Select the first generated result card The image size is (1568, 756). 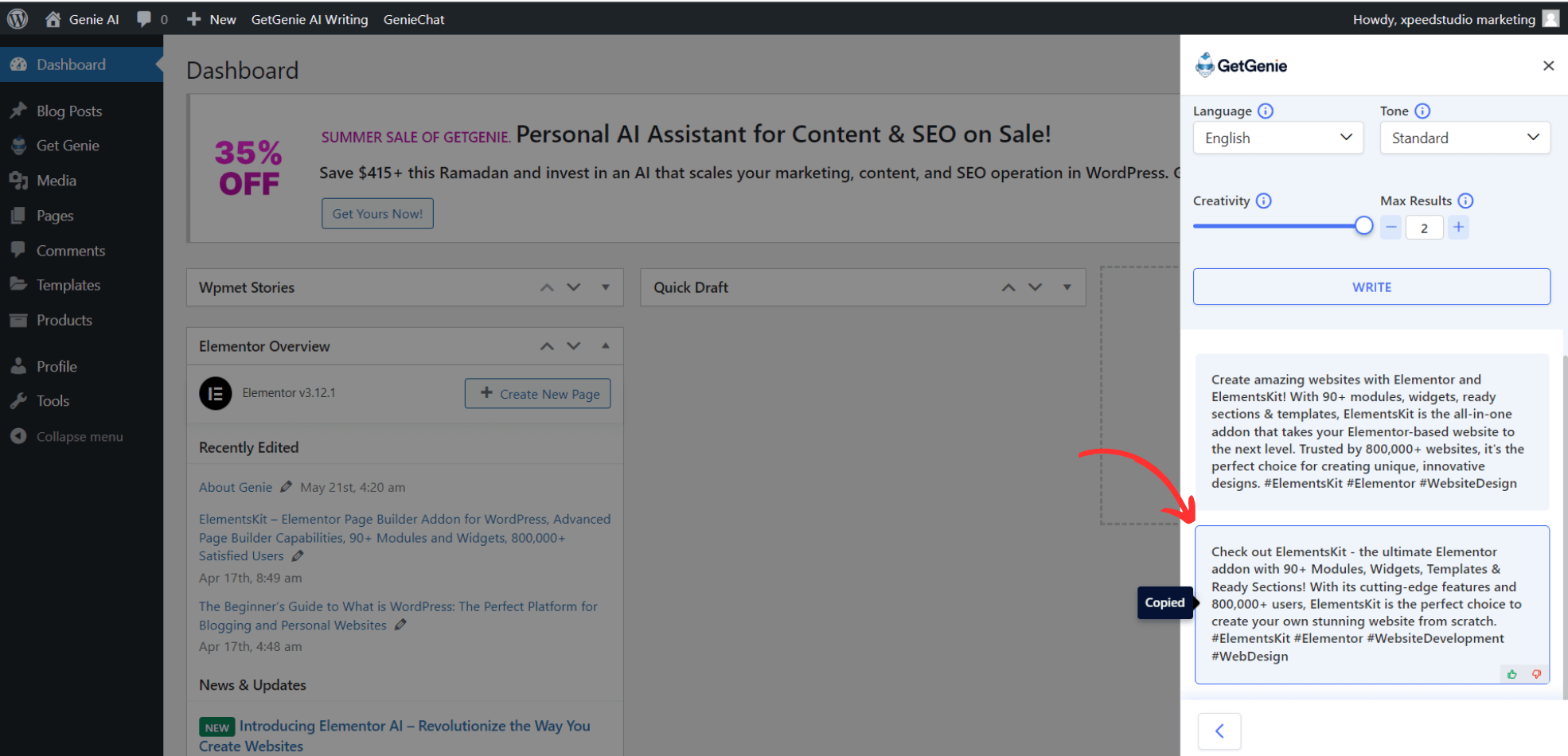(x=1371, y=431)
